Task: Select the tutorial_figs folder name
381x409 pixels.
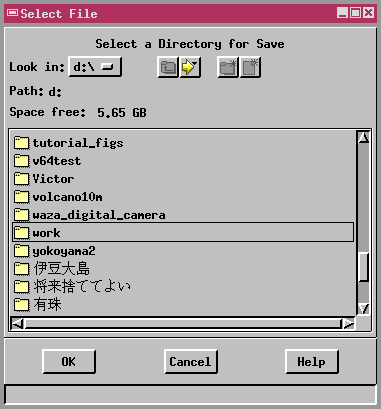Action: [x=78, y=143]
